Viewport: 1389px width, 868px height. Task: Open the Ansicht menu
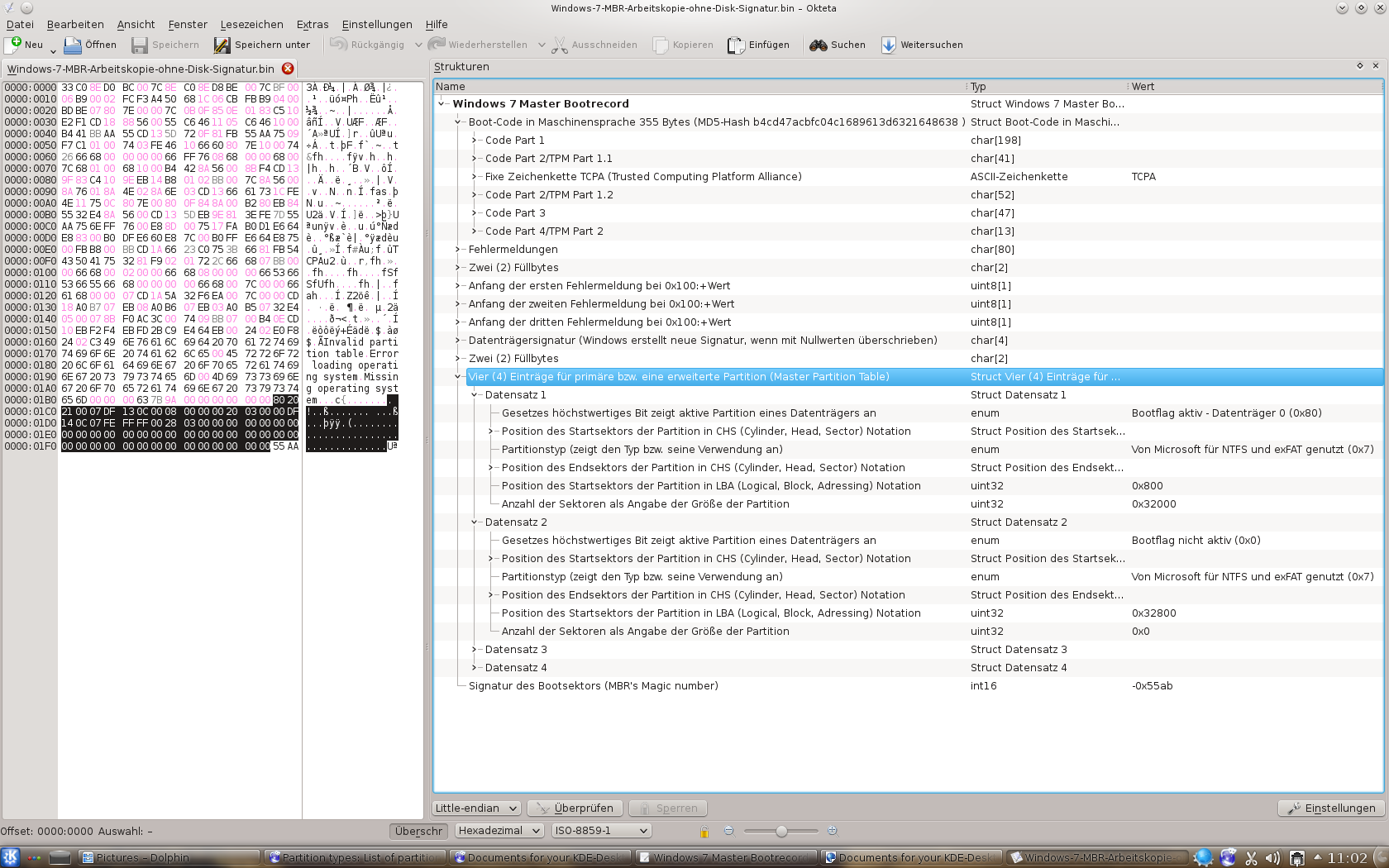136,25
